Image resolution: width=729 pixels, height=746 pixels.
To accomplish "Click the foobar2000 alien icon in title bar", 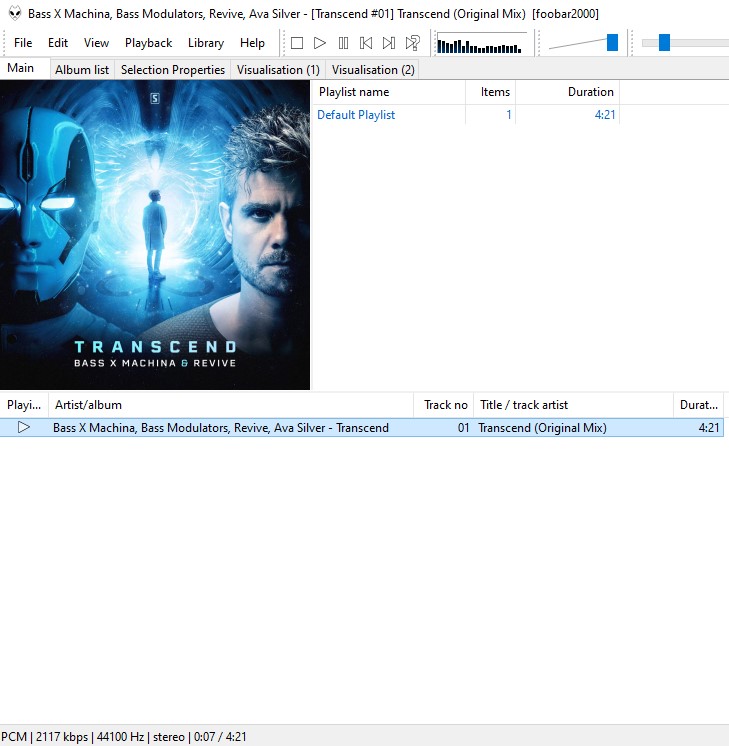I will click(x=15, y=13).
